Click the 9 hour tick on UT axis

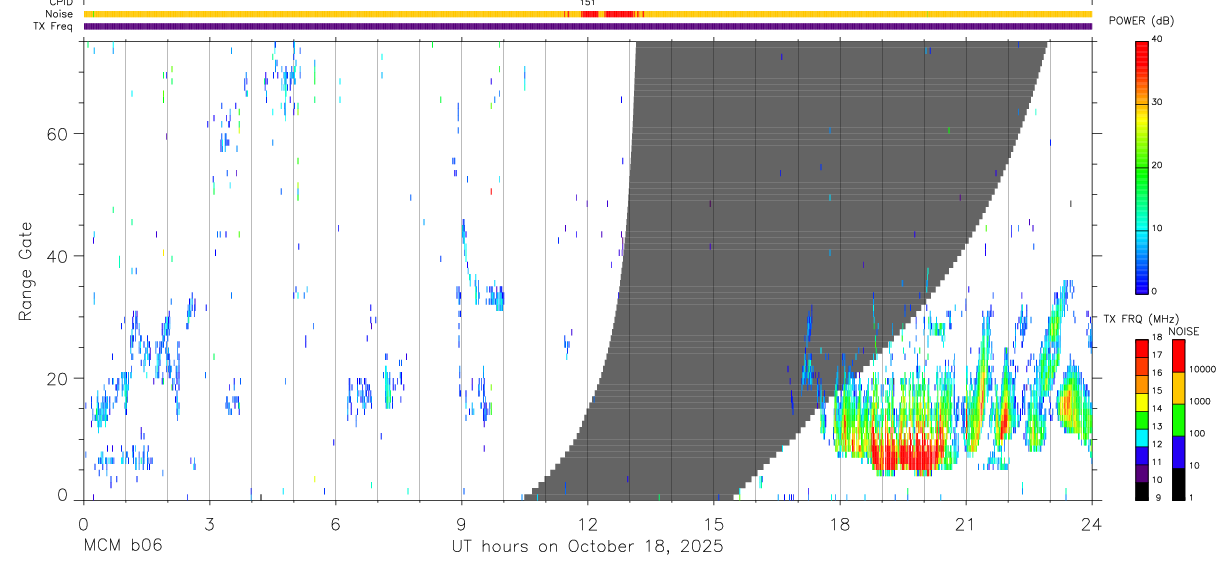461,524
